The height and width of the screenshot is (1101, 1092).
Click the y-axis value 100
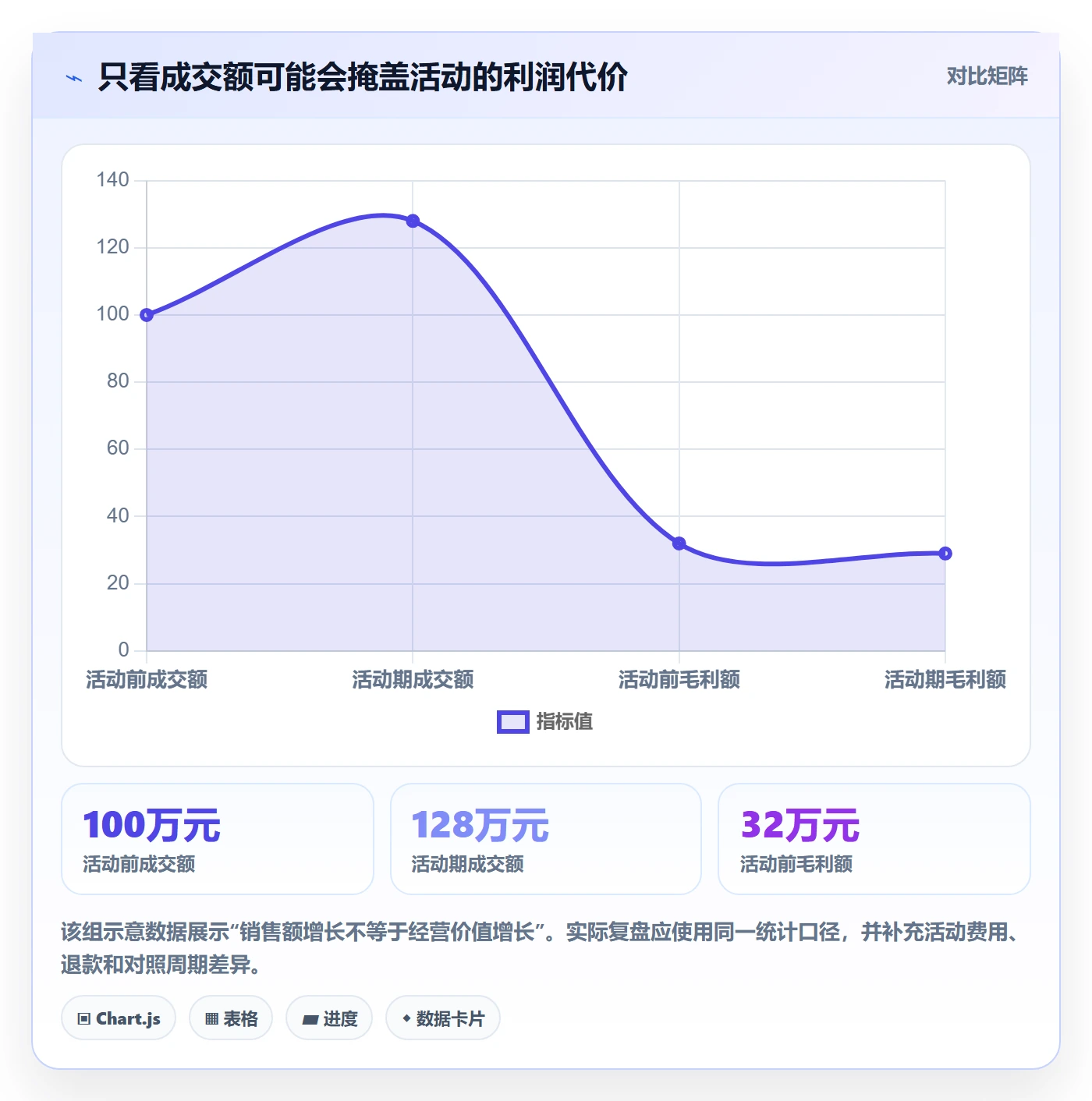(x=112, y=314)
